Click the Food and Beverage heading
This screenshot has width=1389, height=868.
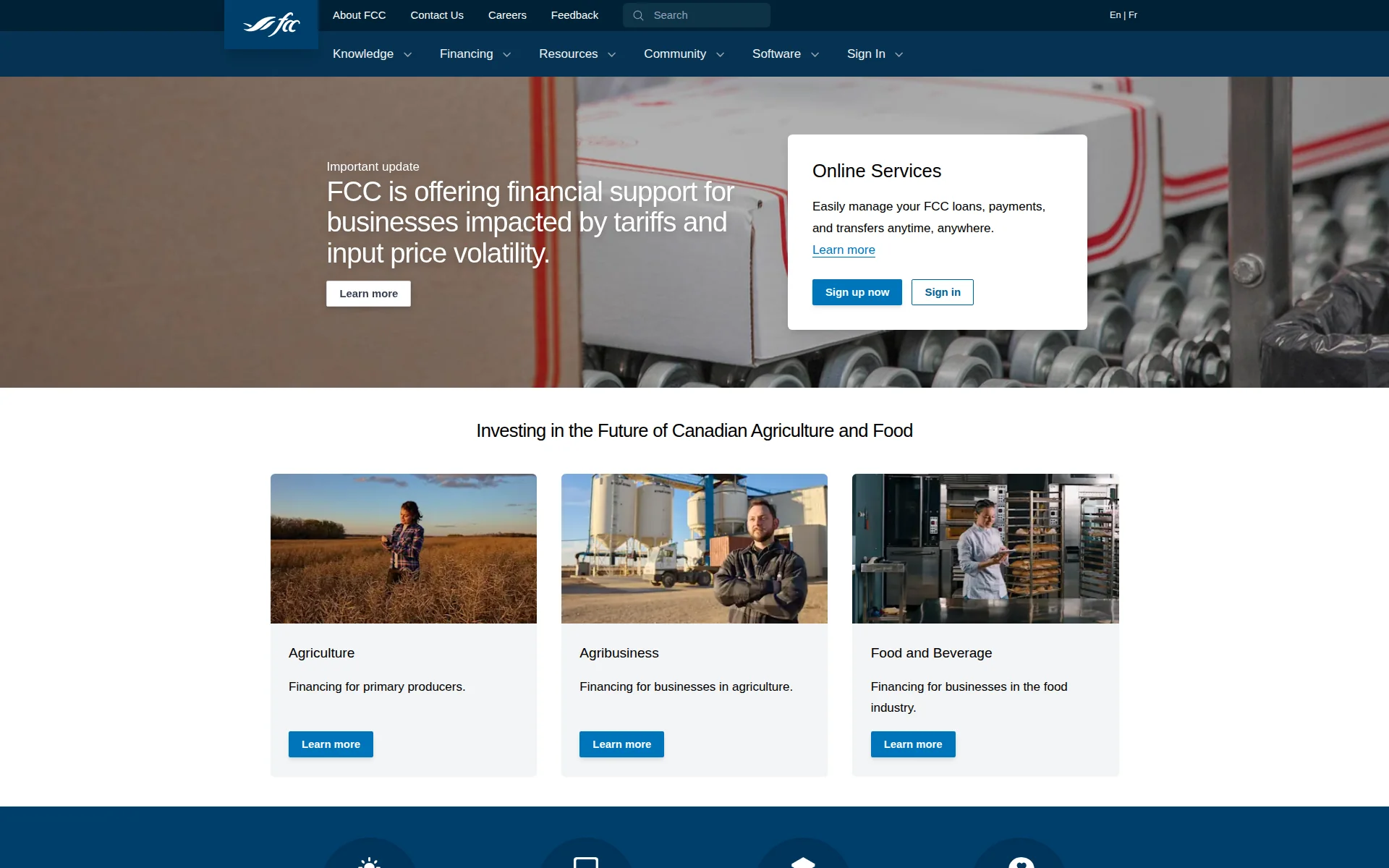click(931, 653)
